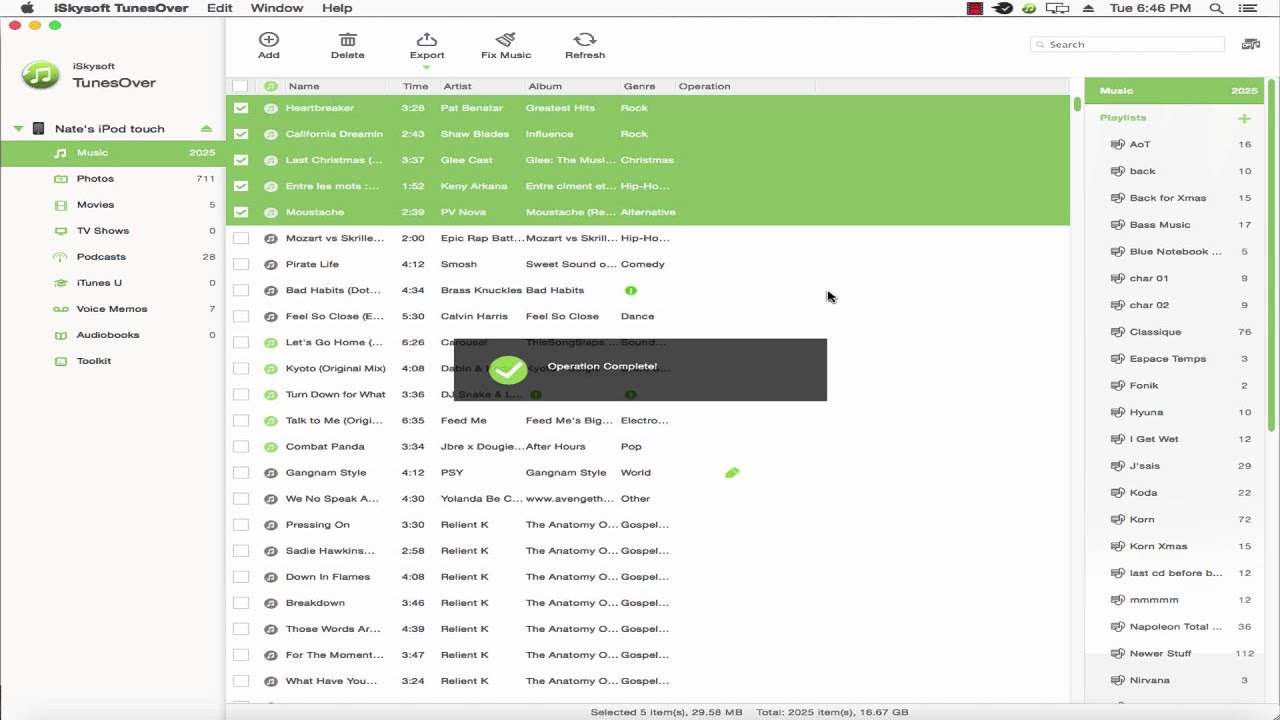Image resolution: width=1280 pixels, height=720 pixels.
Task: Click playlist icon for Hyuna
Action: pos(1118,412)
